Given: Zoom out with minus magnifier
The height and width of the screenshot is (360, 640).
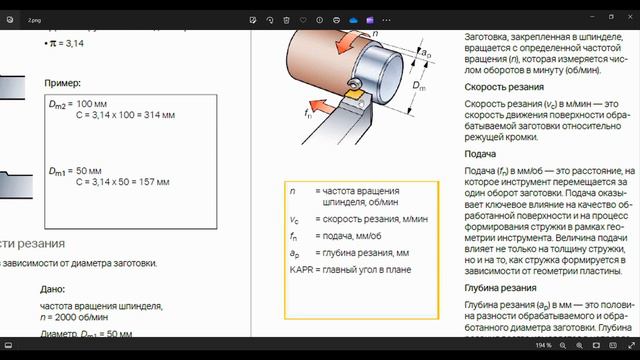Looking at the screenshot, I should 563,345.
